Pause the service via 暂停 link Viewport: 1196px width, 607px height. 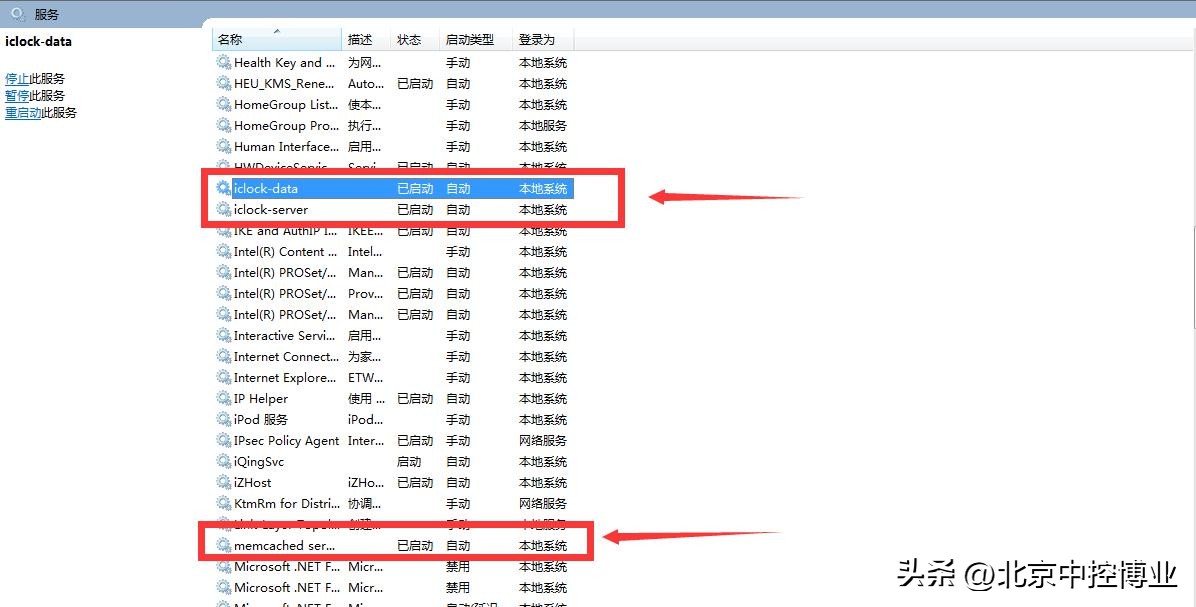(17, 95)
